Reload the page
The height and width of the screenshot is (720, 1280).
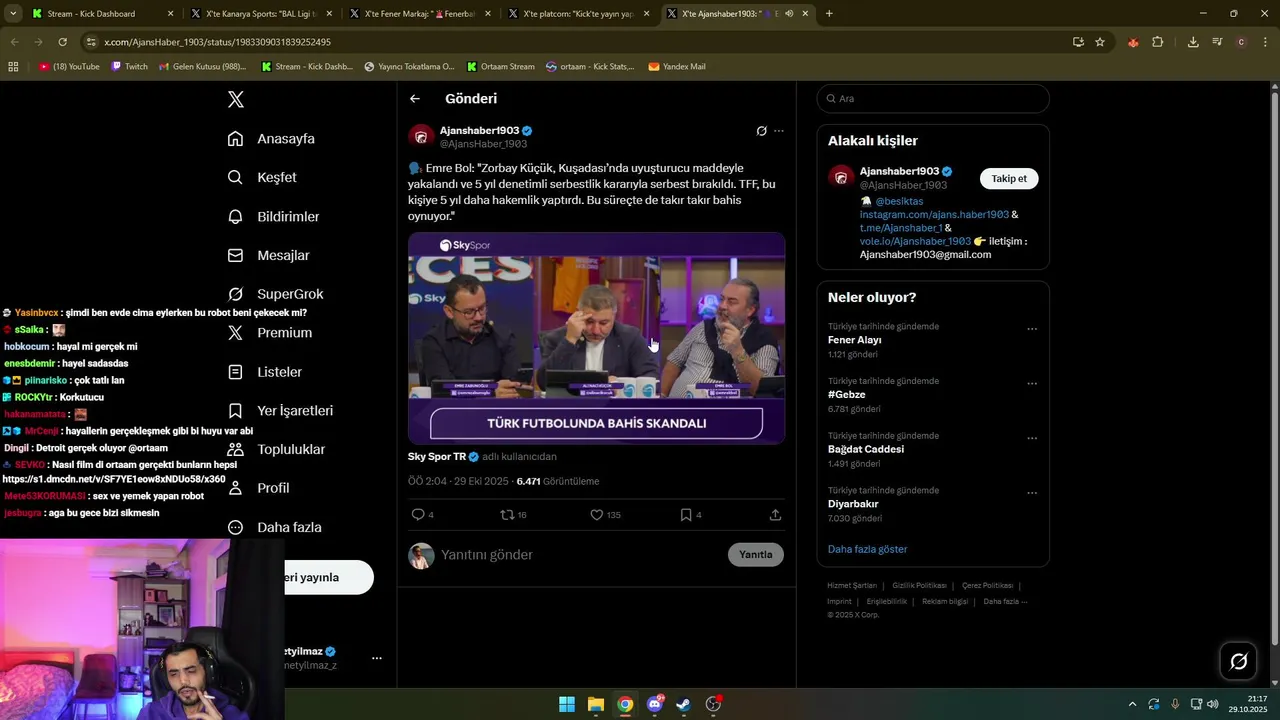pyautogui.click(x=62, y=42)
